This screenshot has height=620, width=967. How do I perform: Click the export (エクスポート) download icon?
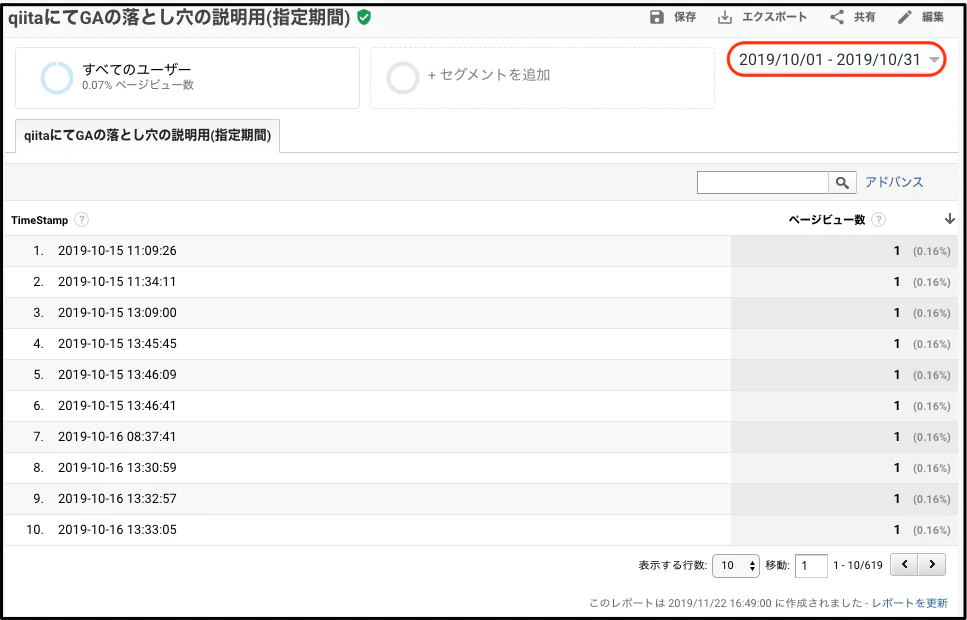point(725,17)
